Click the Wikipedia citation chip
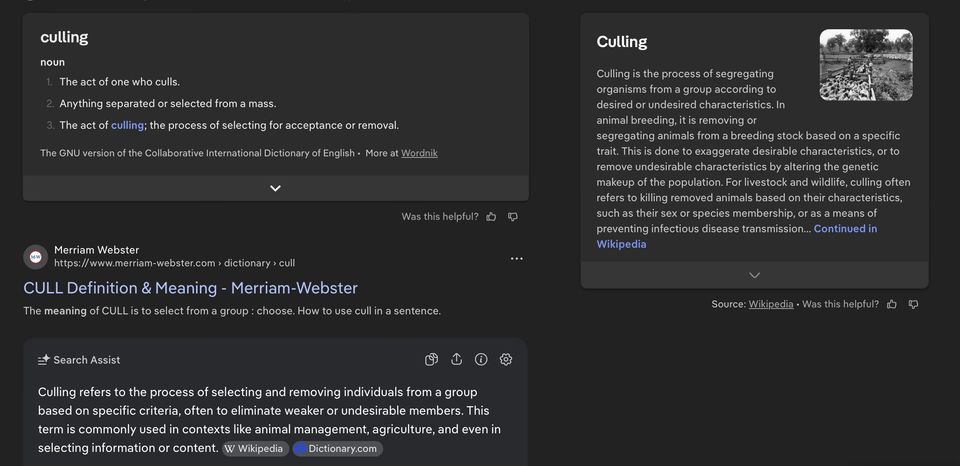This screenshot has width=960, height=466. coord(255,449)
